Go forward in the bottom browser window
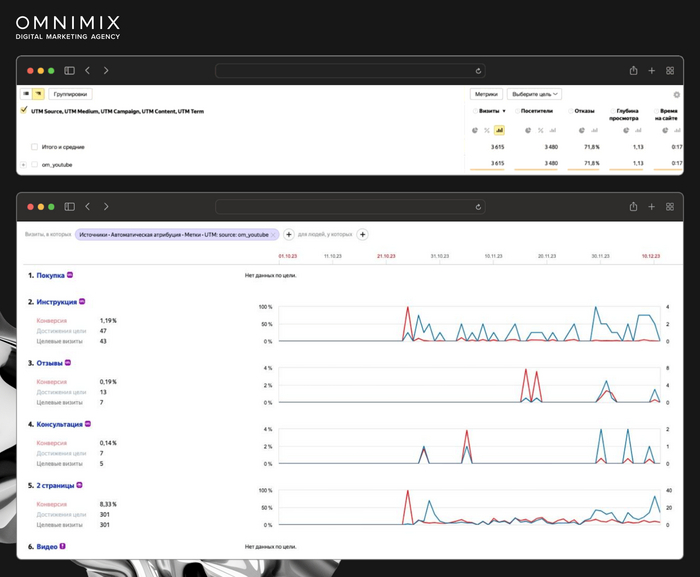 point(106,207)
